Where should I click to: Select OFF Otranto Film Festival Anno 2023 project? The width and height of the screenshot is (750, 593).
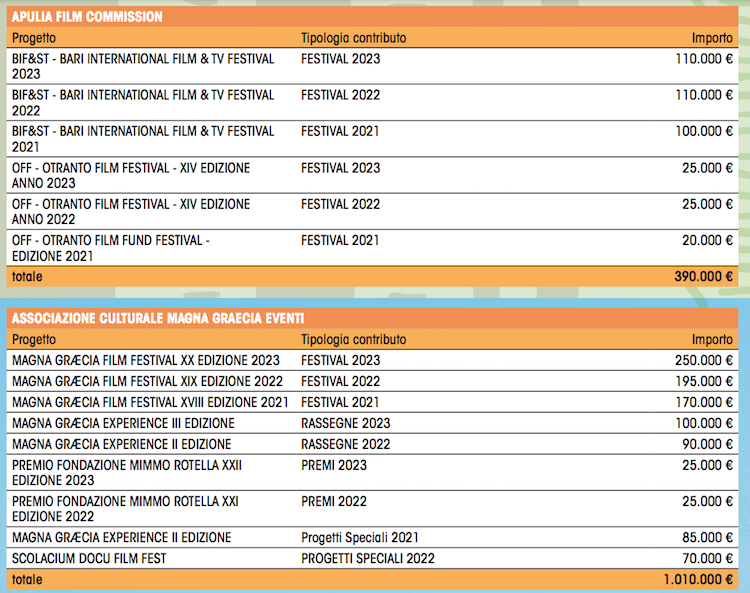pos(131,176)
